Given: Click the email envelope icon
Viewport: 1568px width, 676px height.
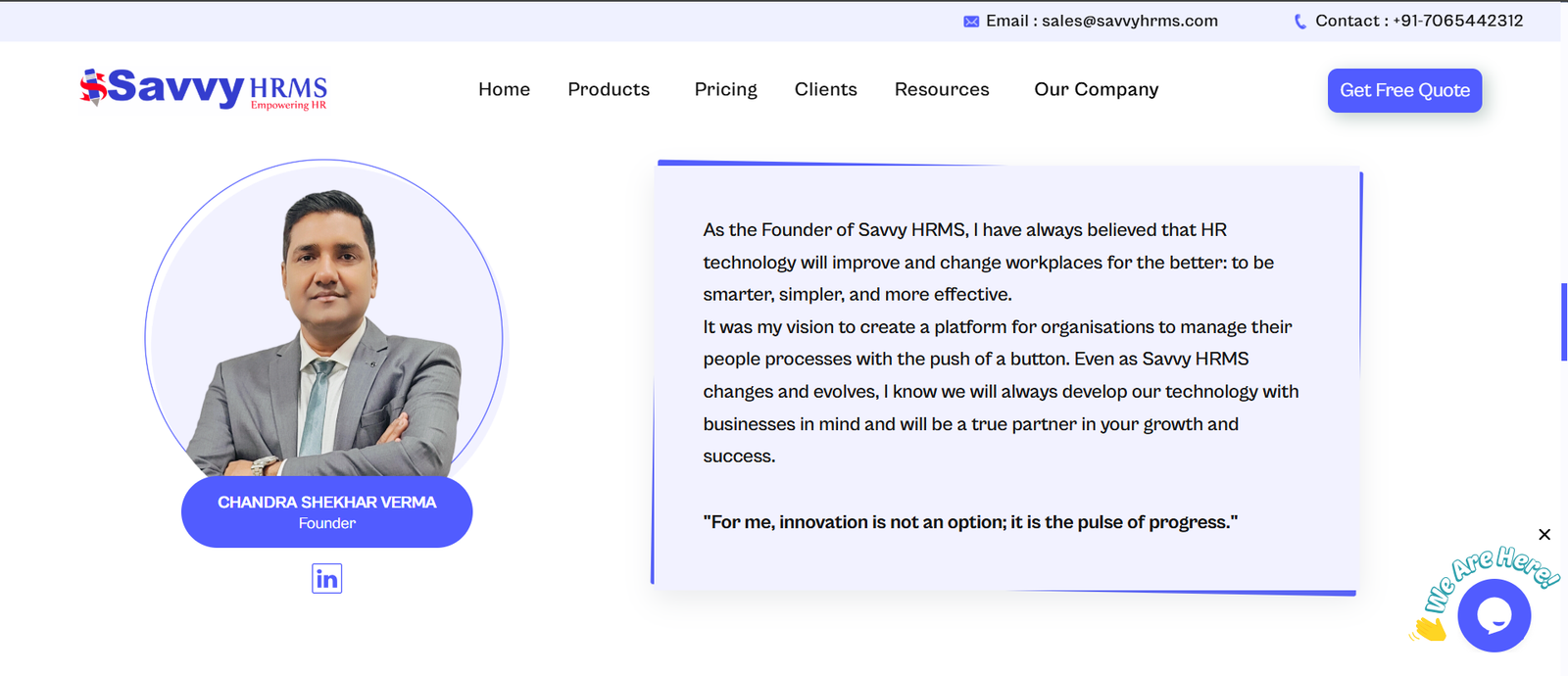Looking at the screenshot, I should click(971, 22).
